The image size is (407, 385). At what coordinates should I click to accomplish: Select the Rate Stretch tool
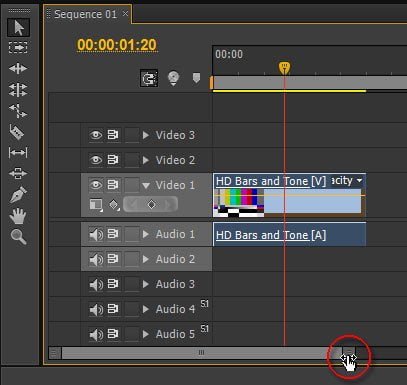pos(18,111)
